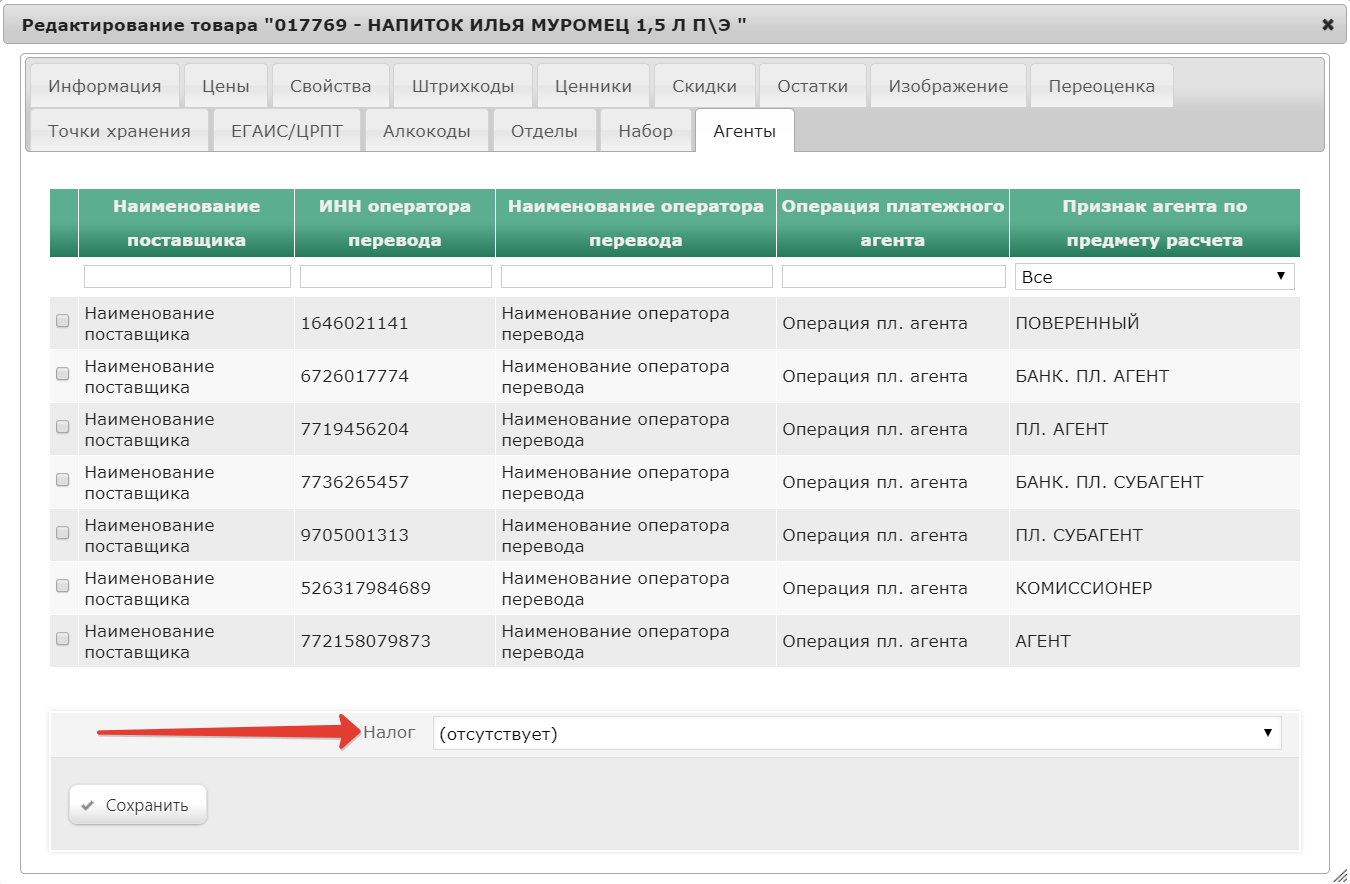Click the Сохранить button
Screen dimensions: 1350x884
(x=138, y=805)
